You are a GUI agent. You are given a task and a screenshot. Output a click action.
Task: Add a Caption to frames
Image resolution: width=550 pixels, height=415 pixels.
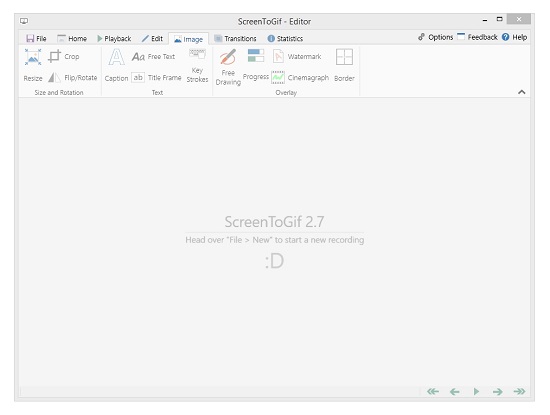(116, 65)
